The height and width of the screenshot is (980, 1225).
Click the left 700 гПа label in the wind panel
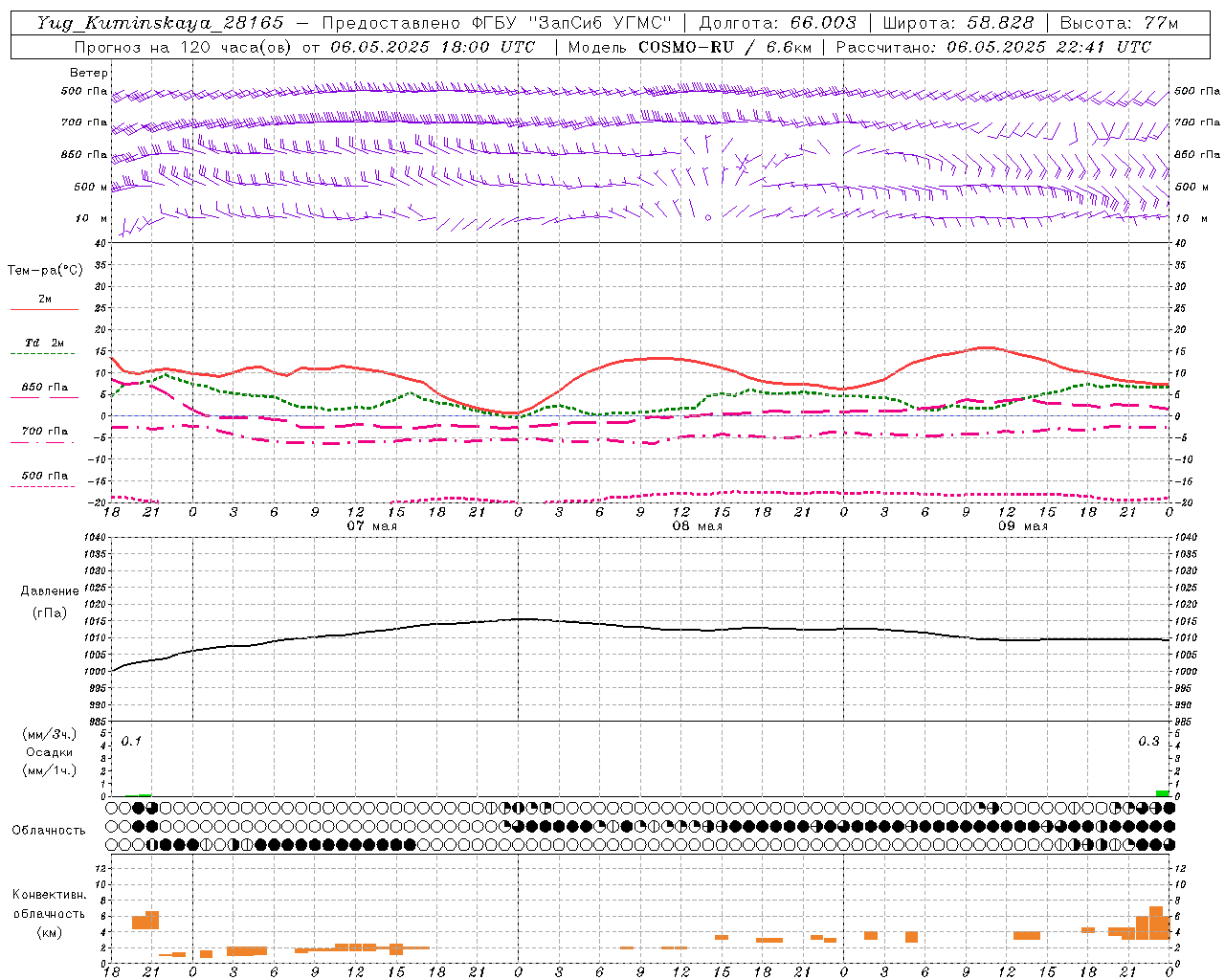click(x=84, y=122)
